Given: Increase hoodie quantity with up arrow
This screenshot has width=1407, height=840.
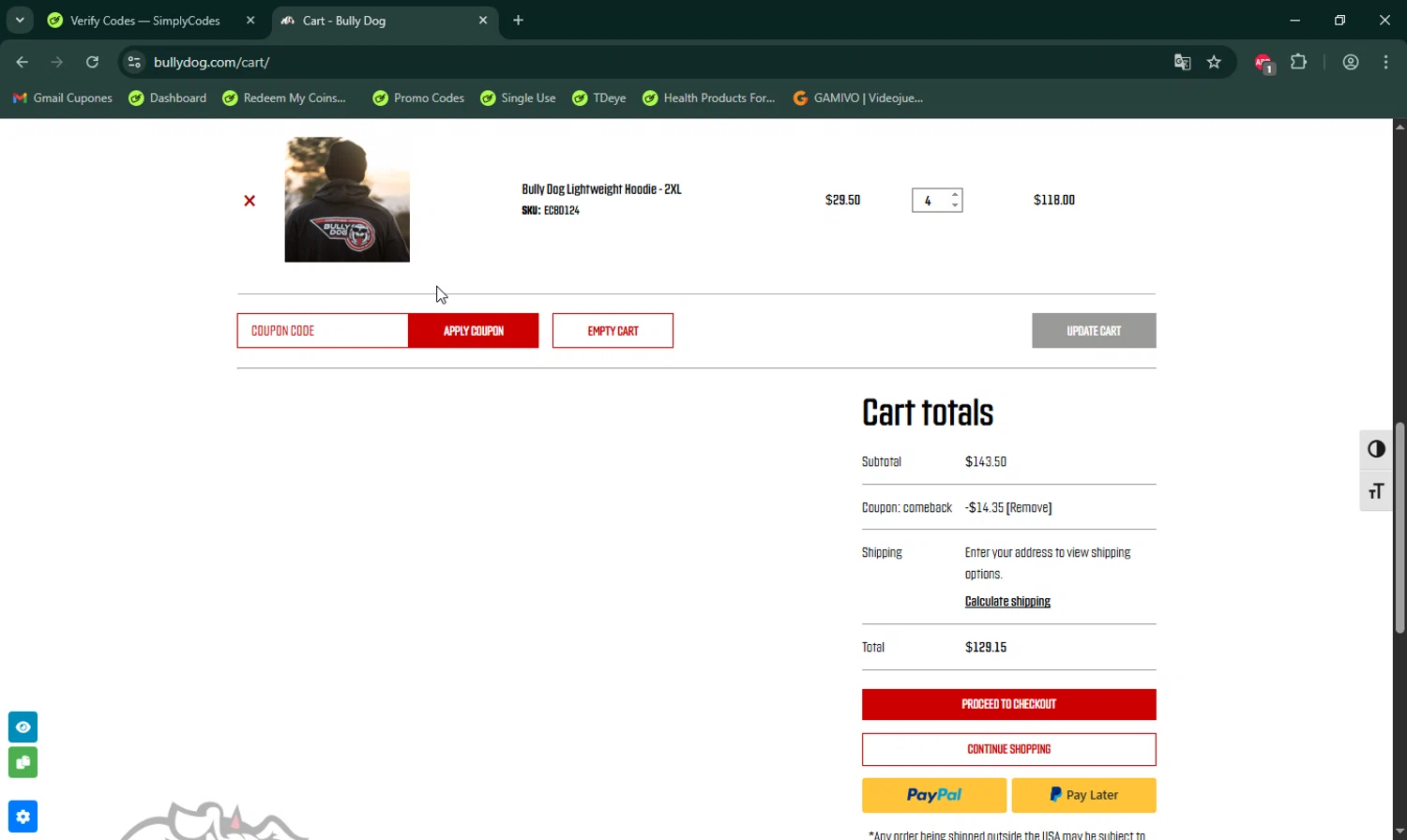Looking at the screenshot, I should click(955, 194).
